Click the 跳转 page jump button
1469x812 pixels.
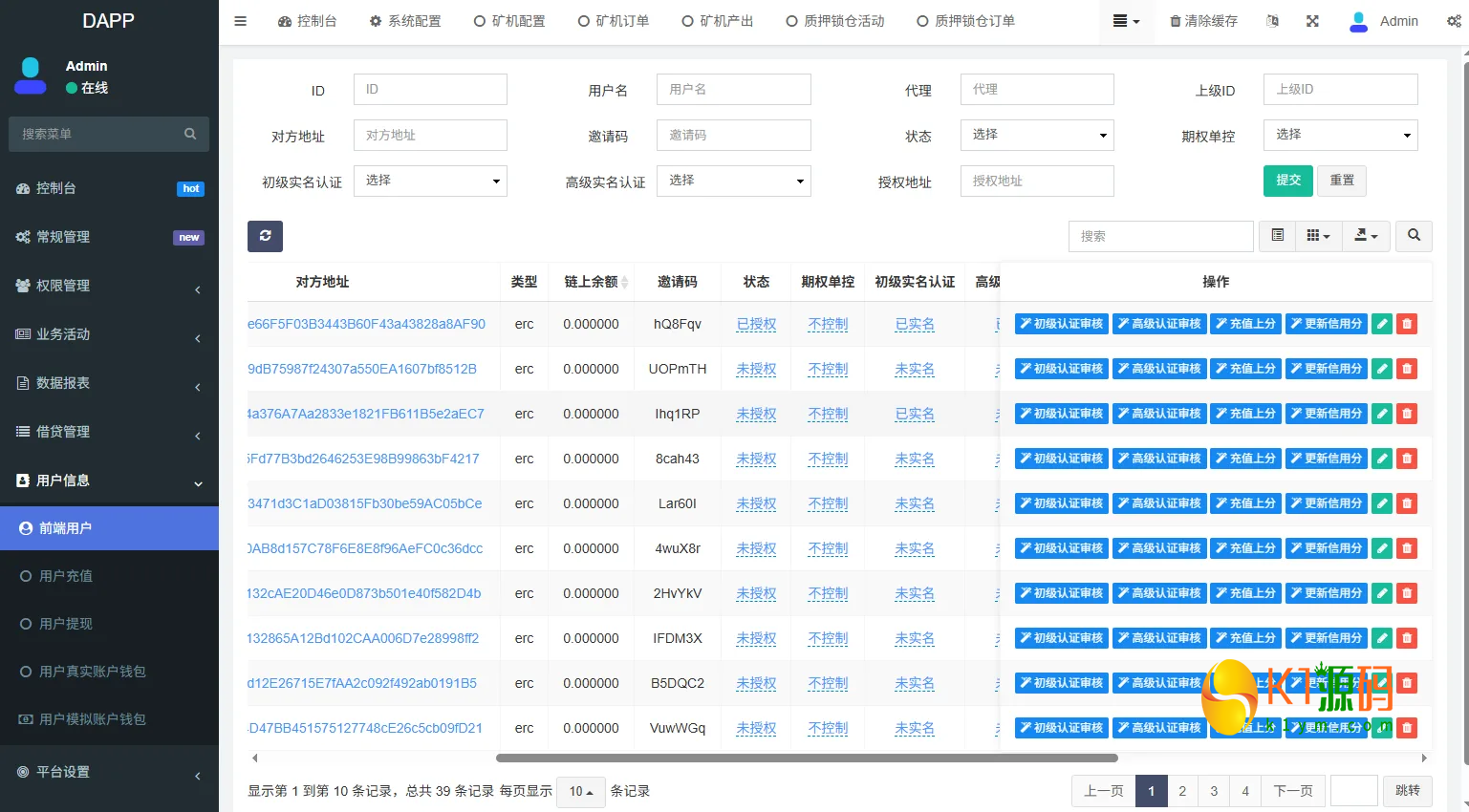pyautogui.click(x=1408, y=791)
